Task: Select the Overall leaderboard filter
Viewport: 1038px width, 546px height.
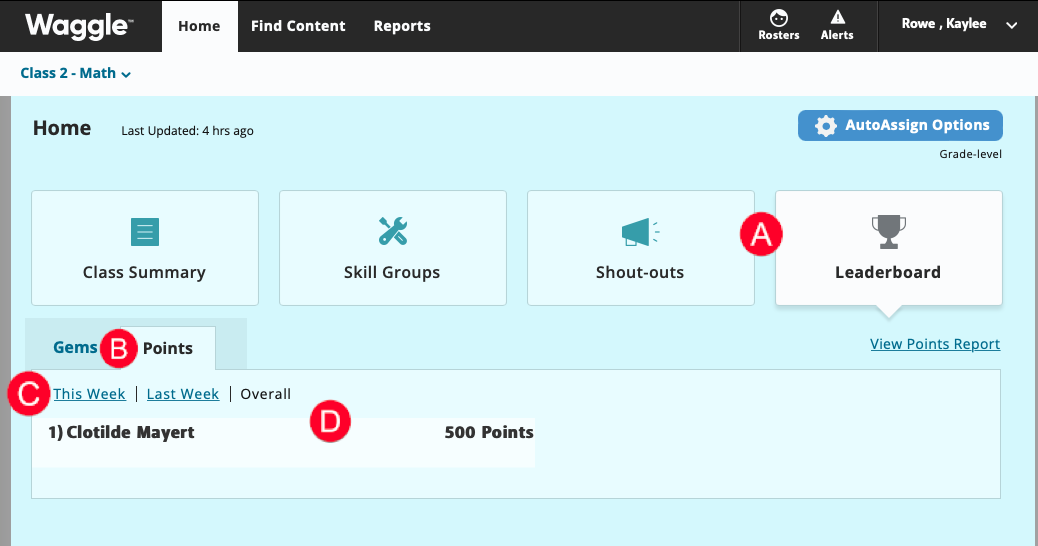Action: [265, 394]
